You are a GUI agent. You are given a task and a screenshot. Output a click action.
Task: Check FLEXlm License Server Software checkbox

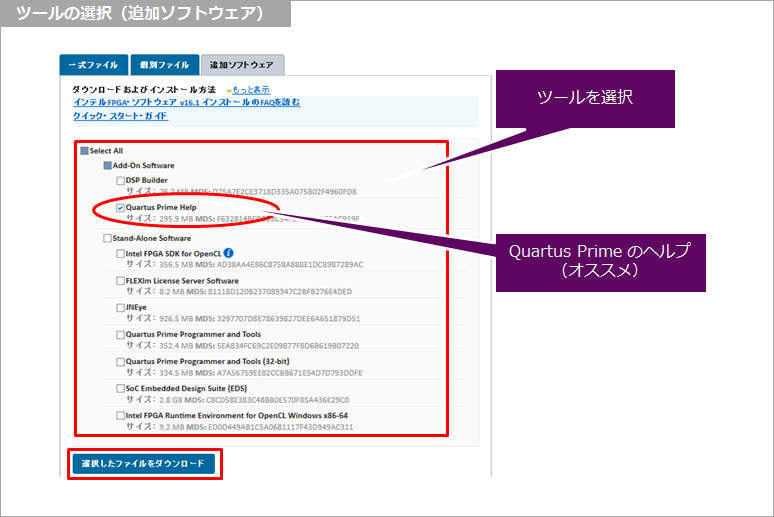pos(120,281)
